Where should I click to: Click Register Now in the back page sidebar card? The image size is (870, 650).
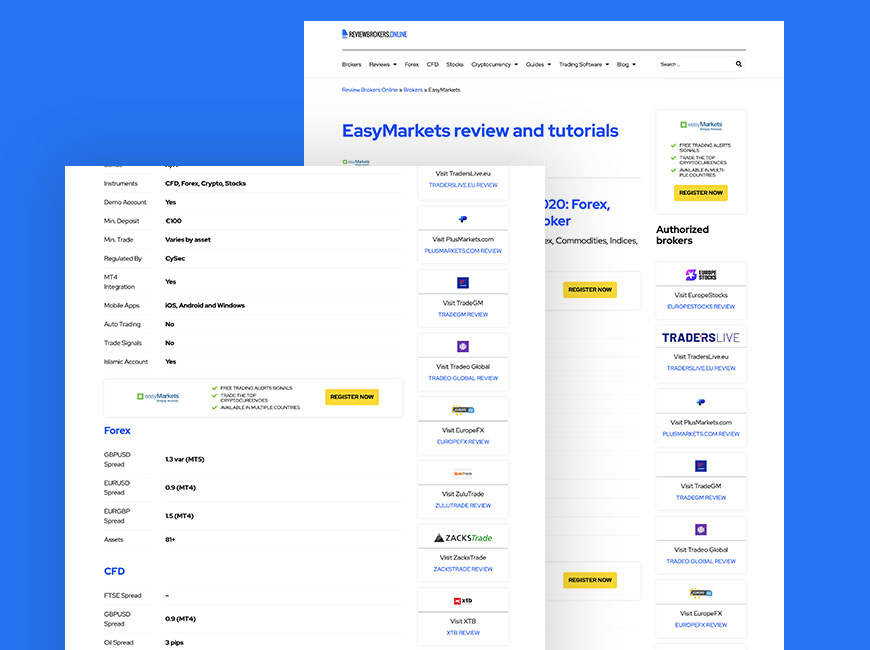[x=701, y=193]
